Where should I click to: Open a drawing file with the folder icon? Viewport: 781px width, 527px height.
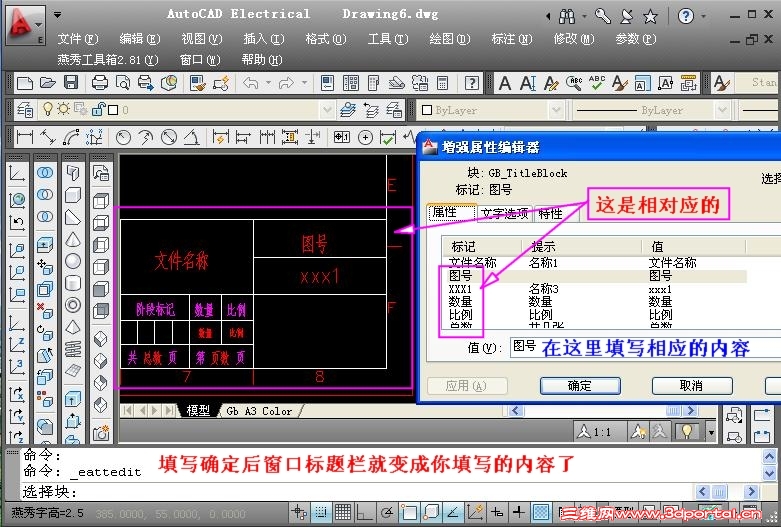tap(48, 83)
